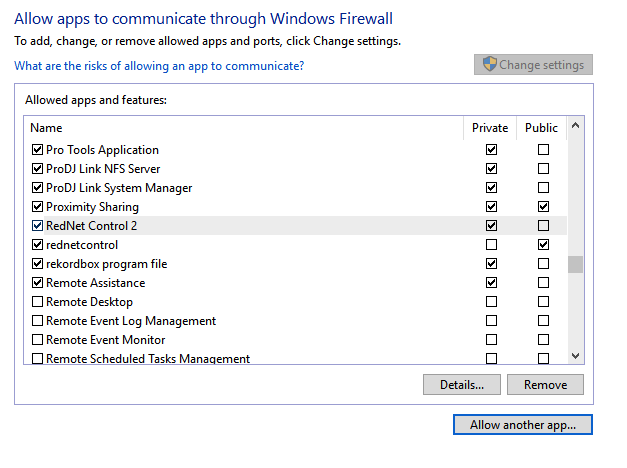Enable Private for Remote Event Monitor
This screenshot has width=627, height=468.
pos(491,340)
